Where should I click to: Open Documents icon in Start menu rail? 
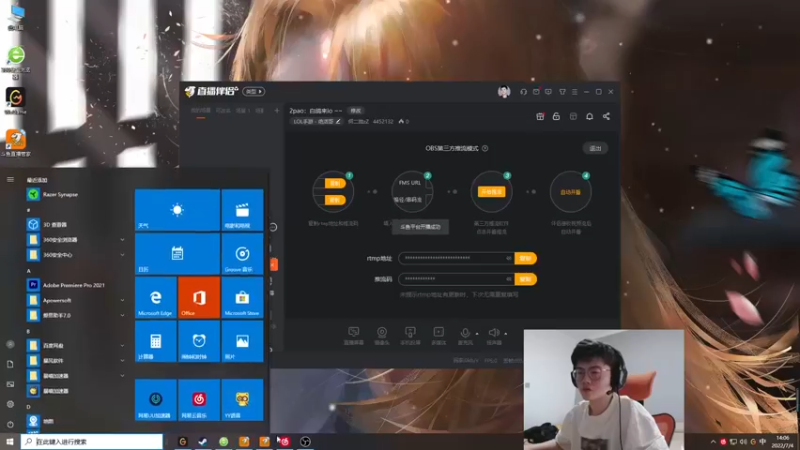click(10, 364)
